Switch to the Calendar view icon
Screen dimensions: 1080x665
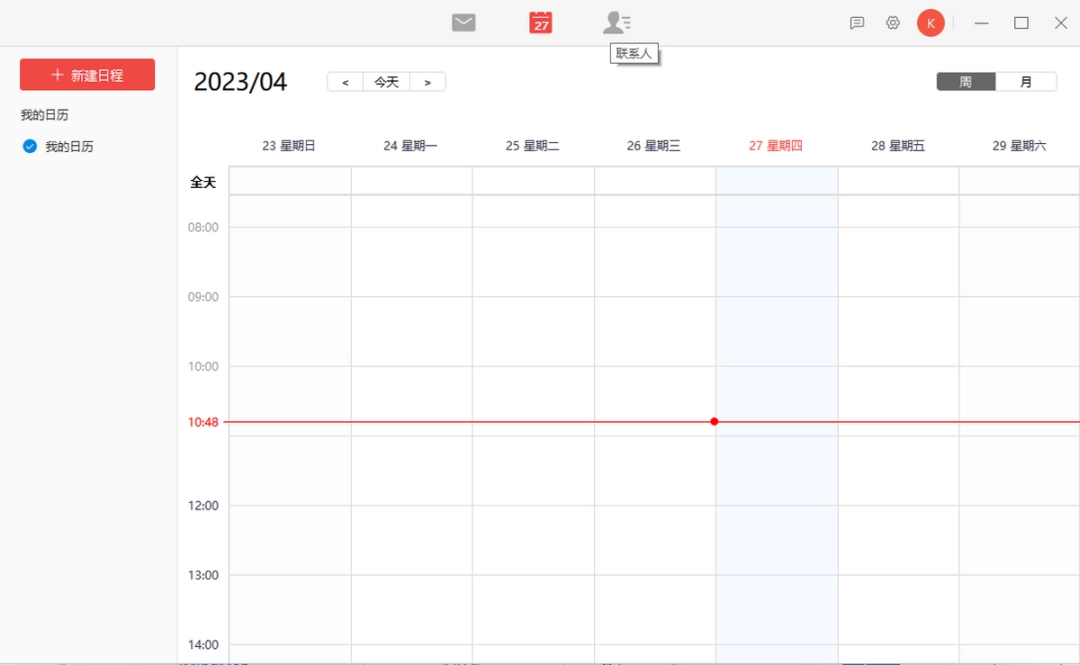[540, 22]
